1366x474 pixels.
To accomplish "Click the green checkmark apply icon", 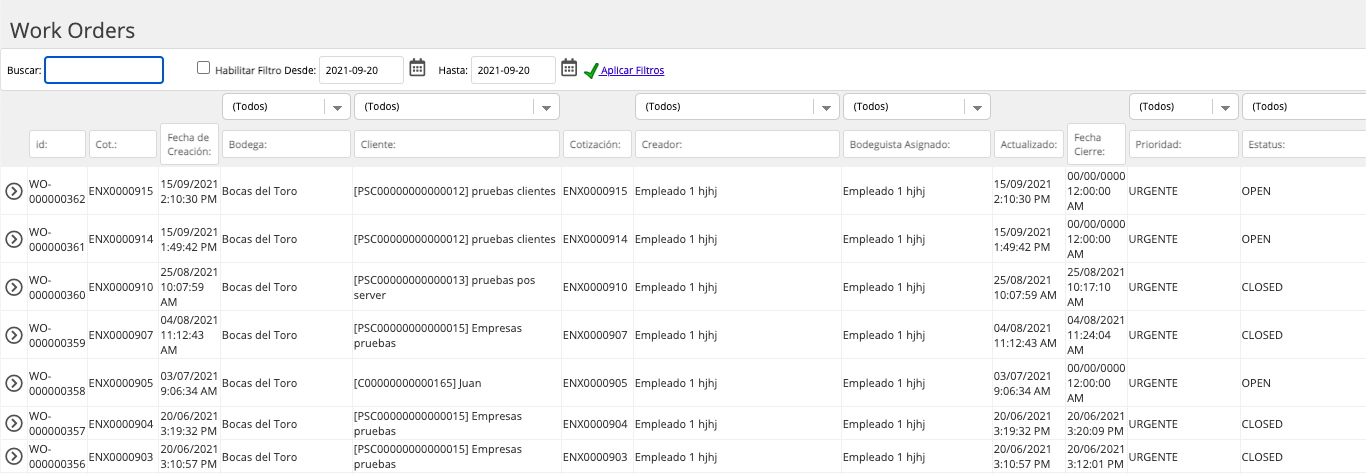I will tap(591, 70).
